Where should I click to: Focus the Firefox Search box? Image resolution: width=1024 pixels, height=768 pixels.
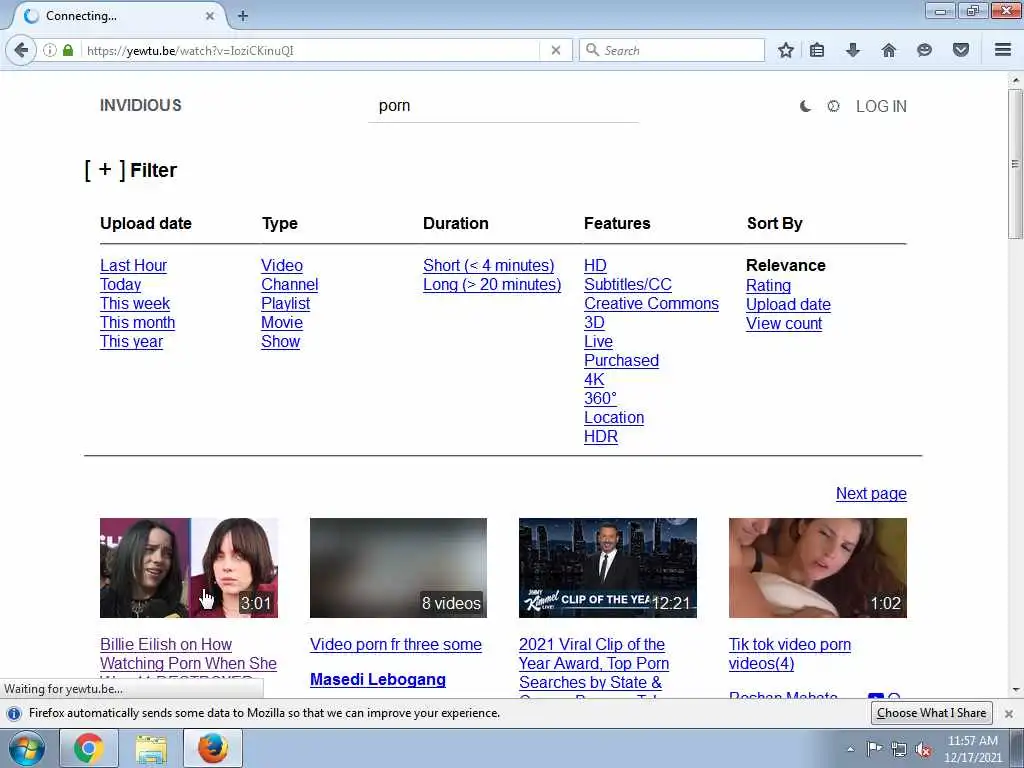(673, 50)
